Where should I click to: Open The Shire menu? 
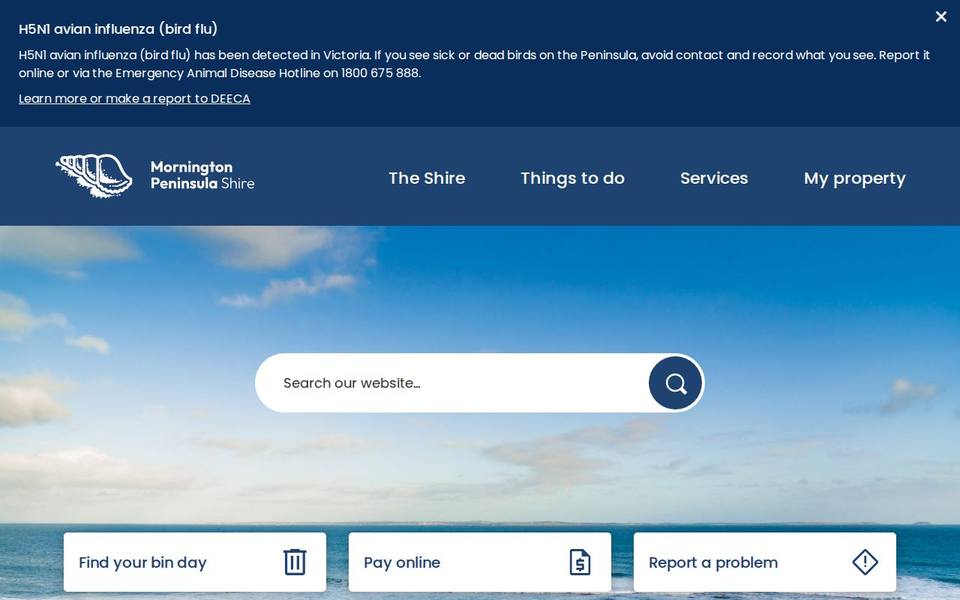pos(427,178)
